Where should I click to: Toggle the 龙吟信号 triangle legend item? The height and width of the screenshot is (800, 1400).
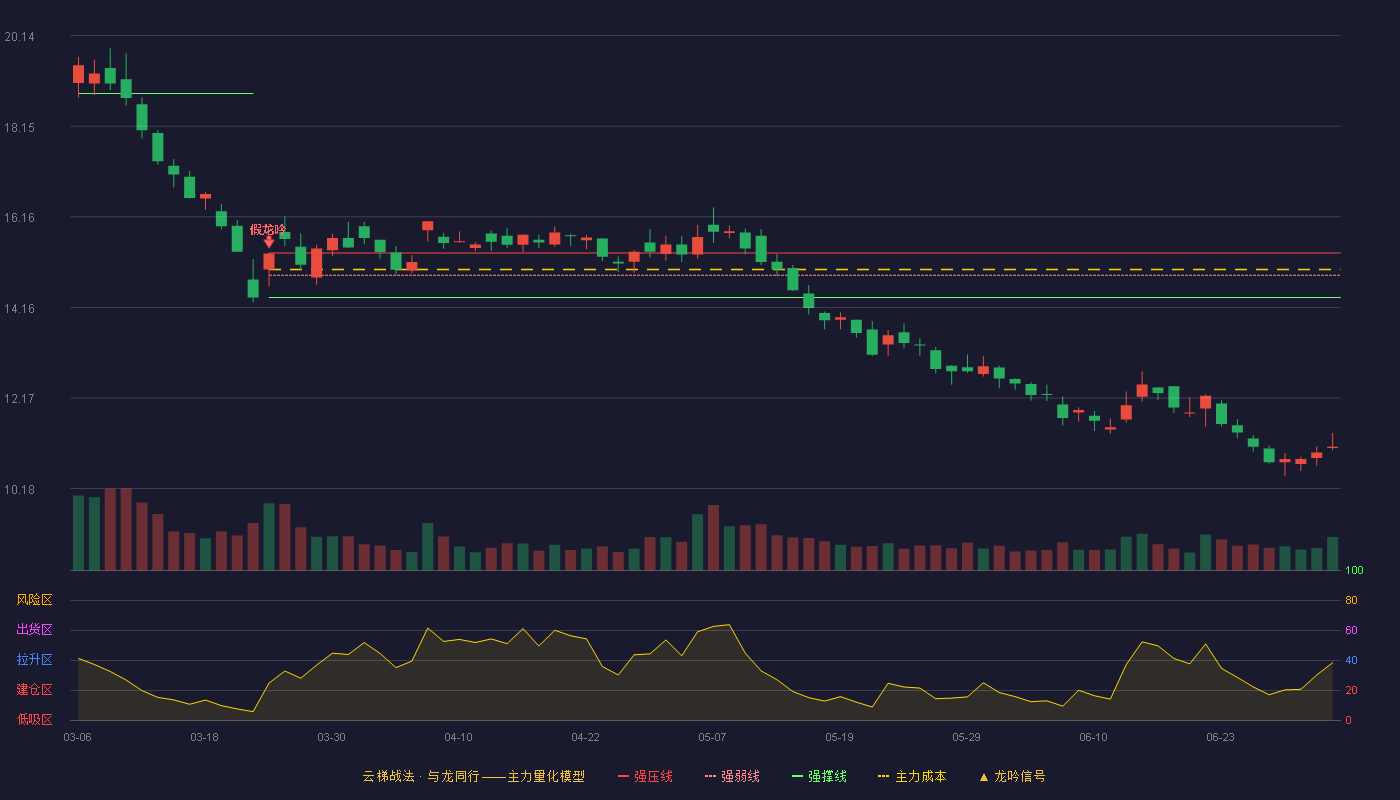tap(1012, 776)
